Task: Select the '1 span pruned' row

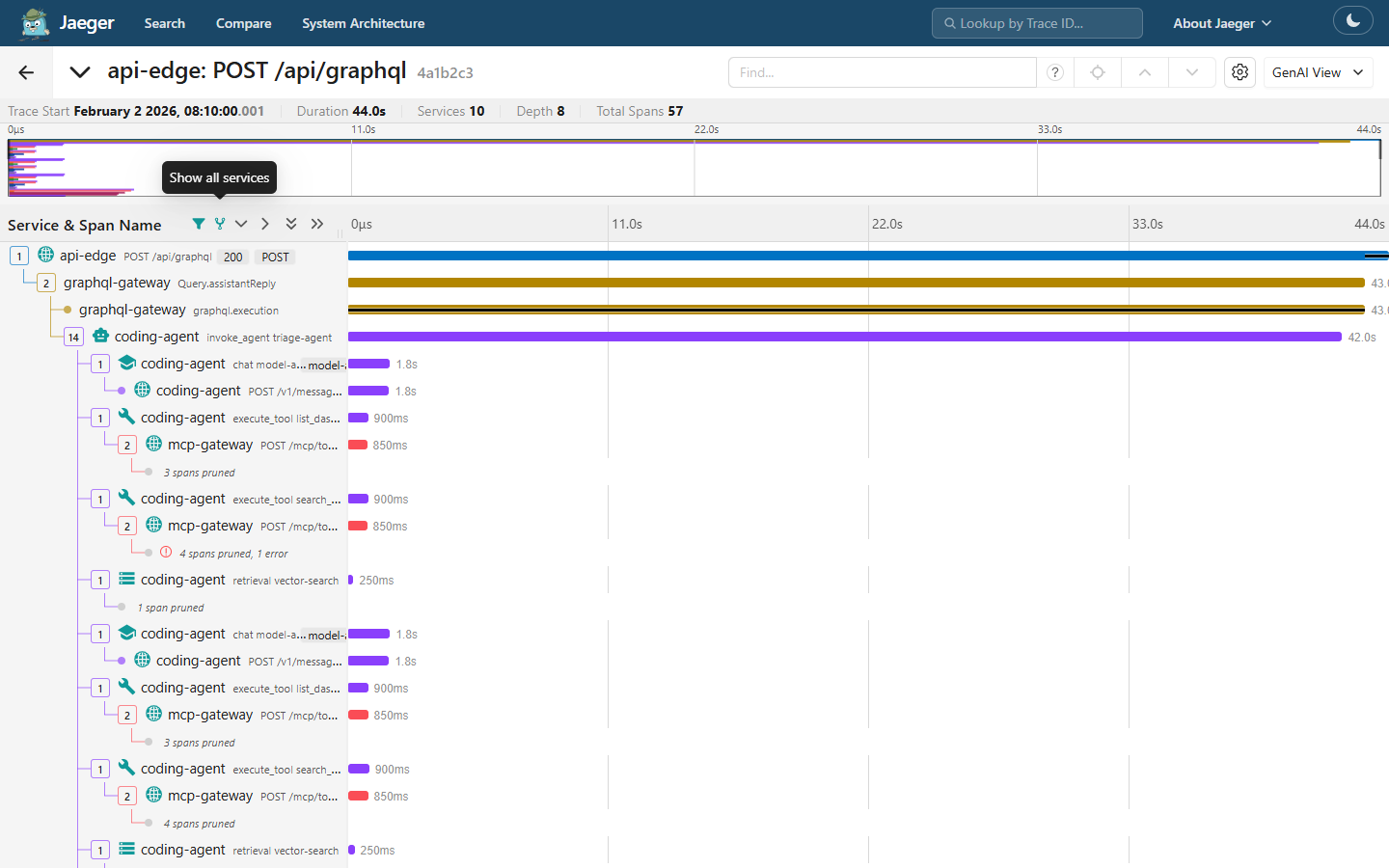Action: tap(171, 608)
